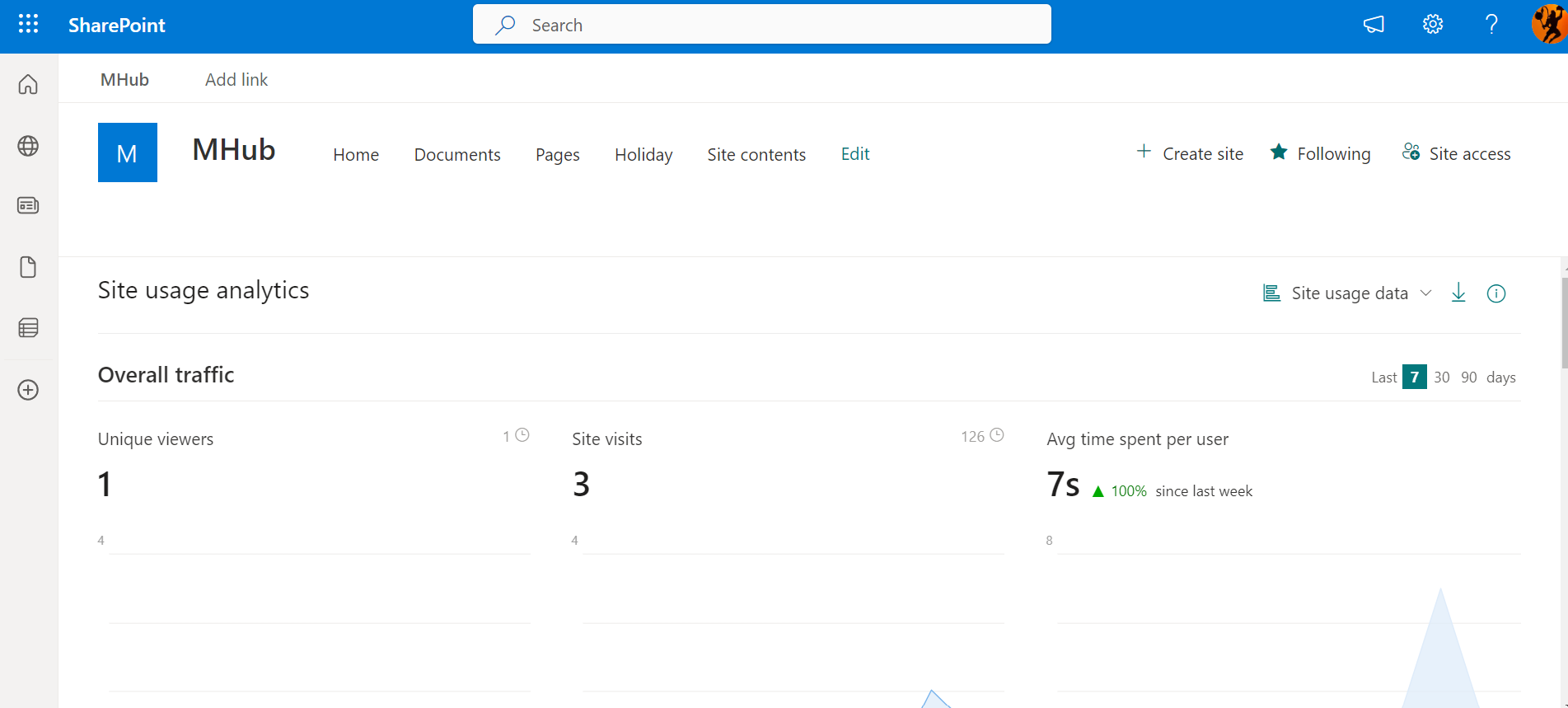Select the 30 days range
Viewport: 1568px width, 708px height.
[1441, 377]
